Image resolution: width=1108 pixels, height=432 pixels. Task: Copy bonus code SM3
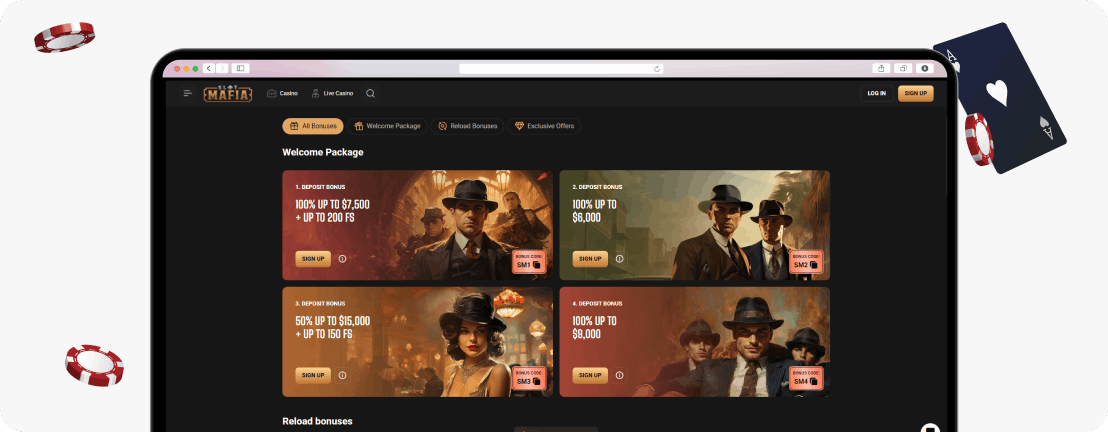(x=536, y=382)
